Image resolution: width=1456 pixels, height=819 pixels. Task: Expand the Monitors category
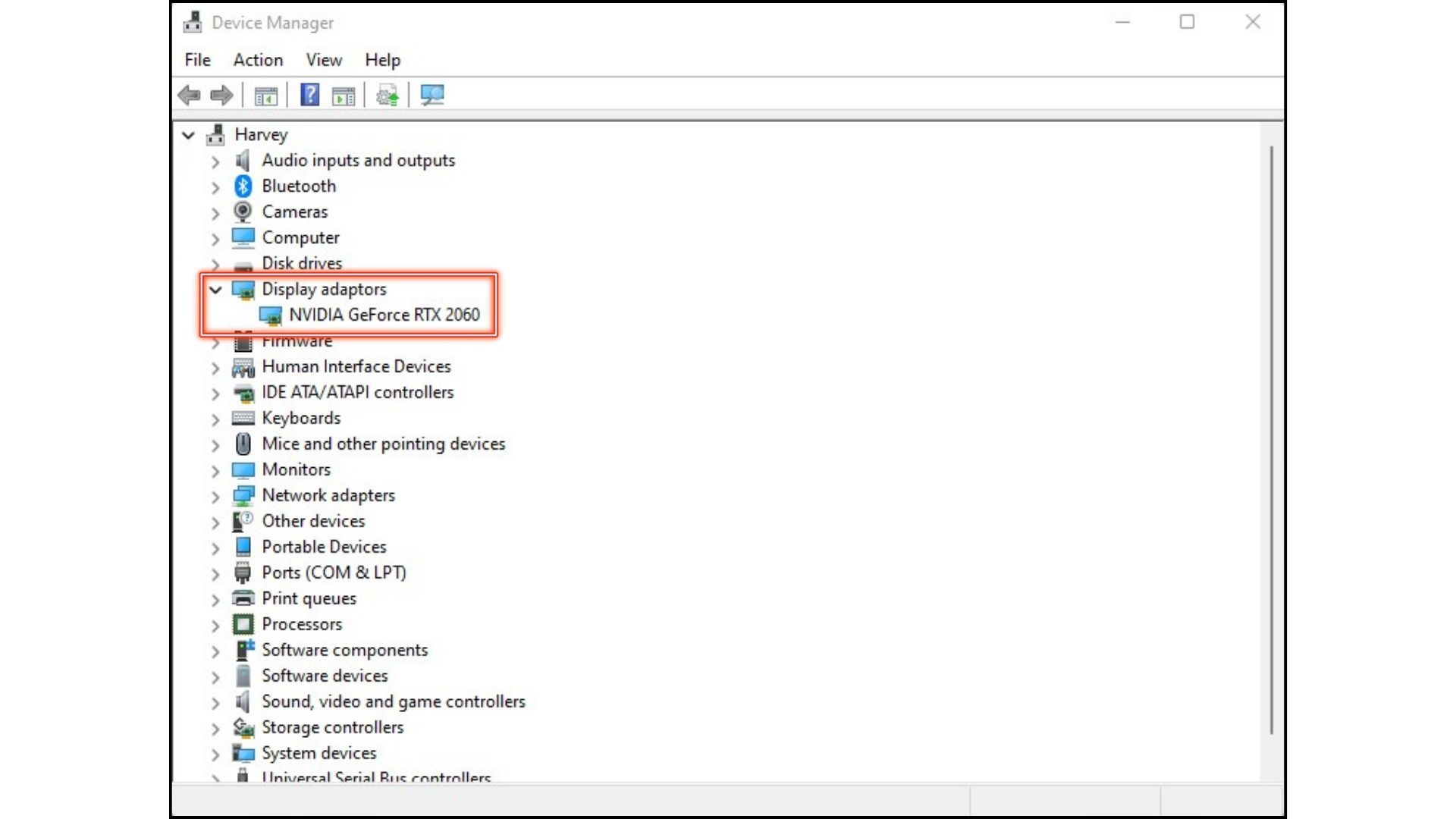point(215,471)
